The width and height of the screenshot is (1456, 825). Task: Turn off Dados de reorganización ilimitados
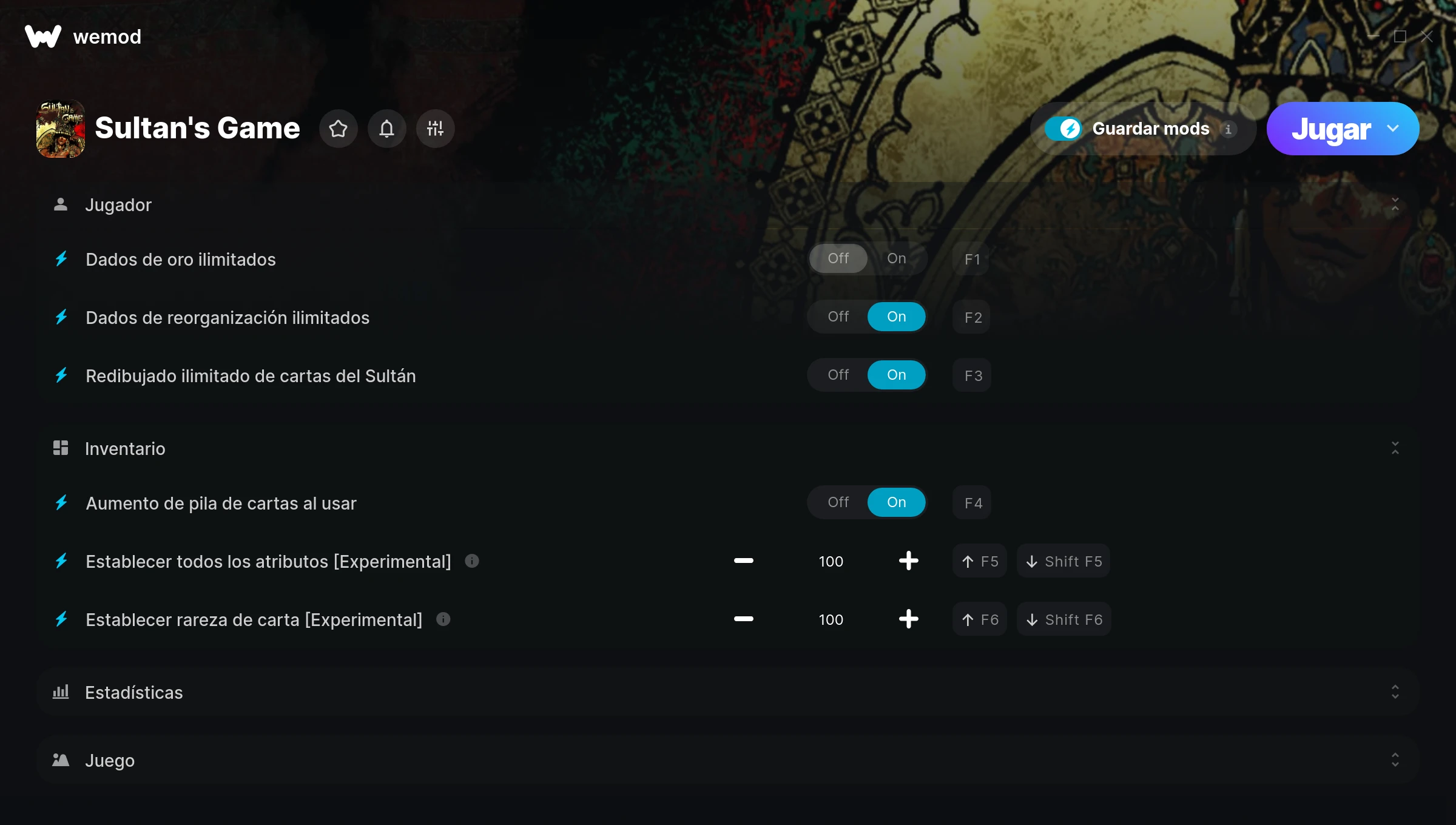[838, 317]
